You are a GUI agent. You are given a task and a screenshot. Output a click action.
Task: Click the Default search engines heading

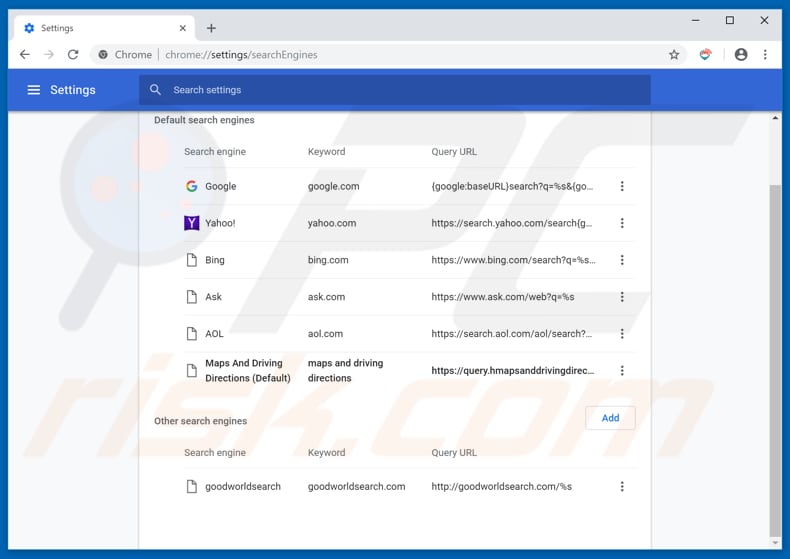[204, 120]
